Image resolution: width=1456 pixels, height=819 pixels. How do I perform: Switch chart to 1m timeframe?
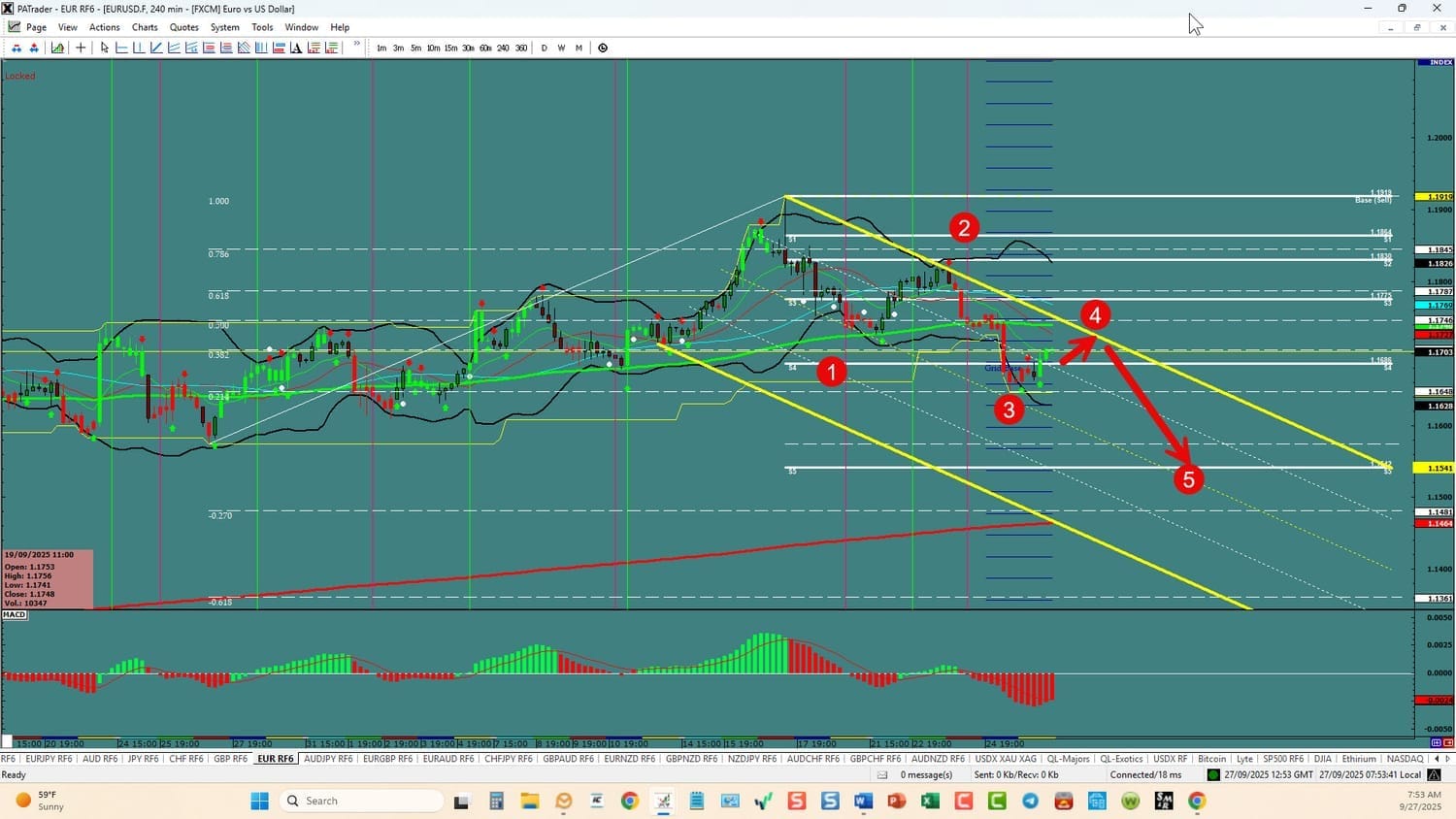[x=381, y=48]
